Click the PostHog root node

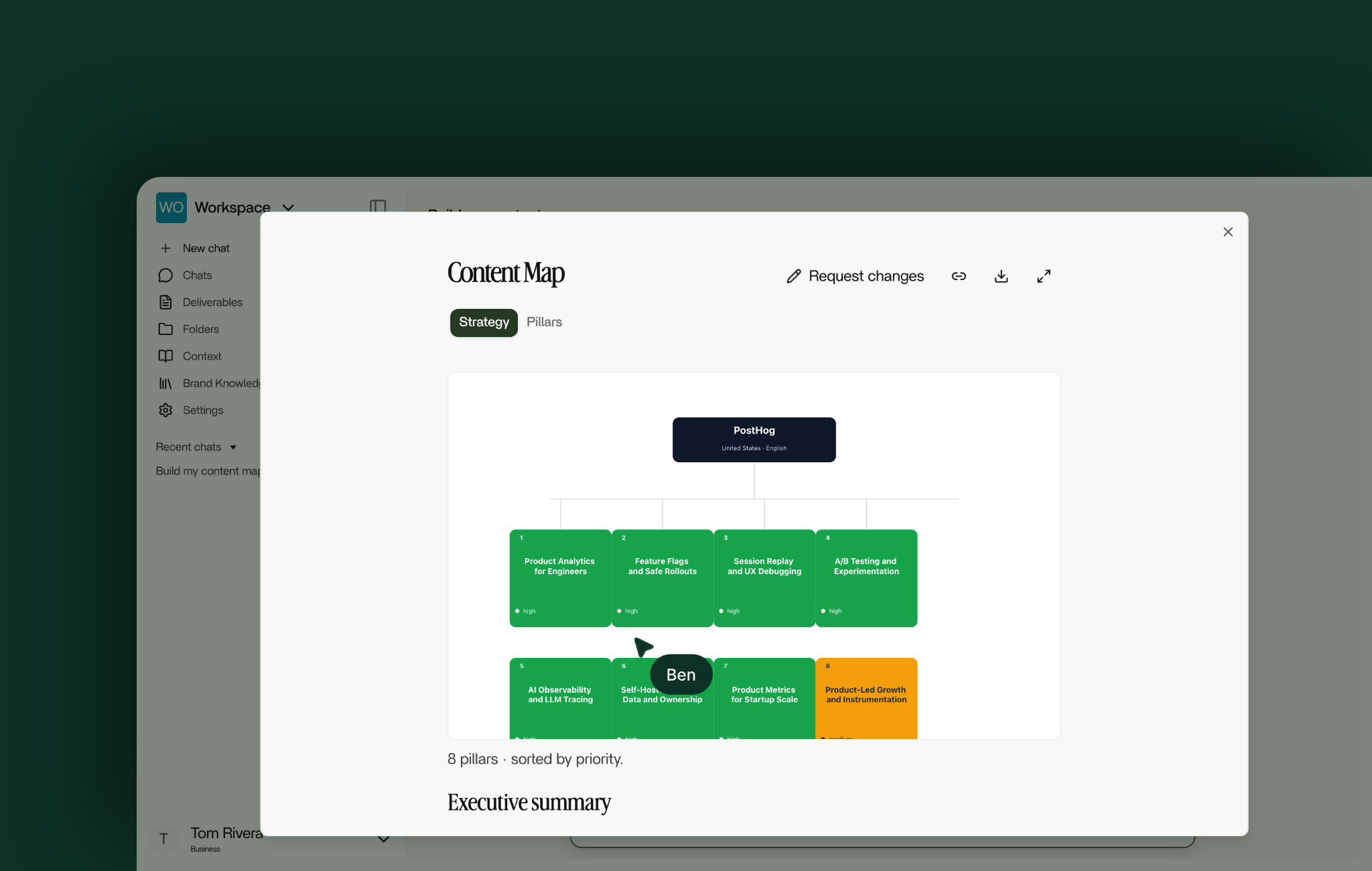coord(754,440)
